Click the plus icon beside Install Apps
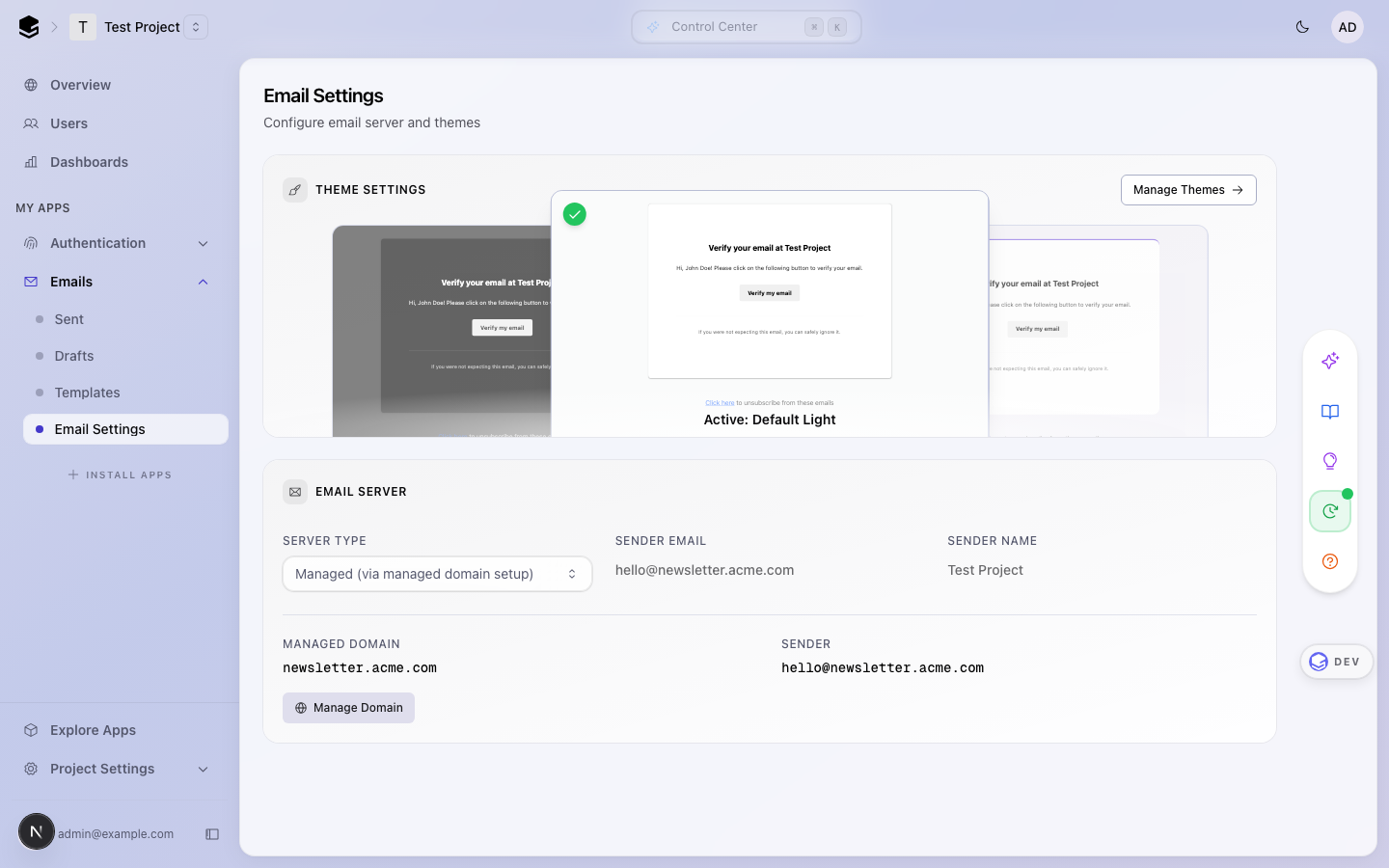 point(73,475)
